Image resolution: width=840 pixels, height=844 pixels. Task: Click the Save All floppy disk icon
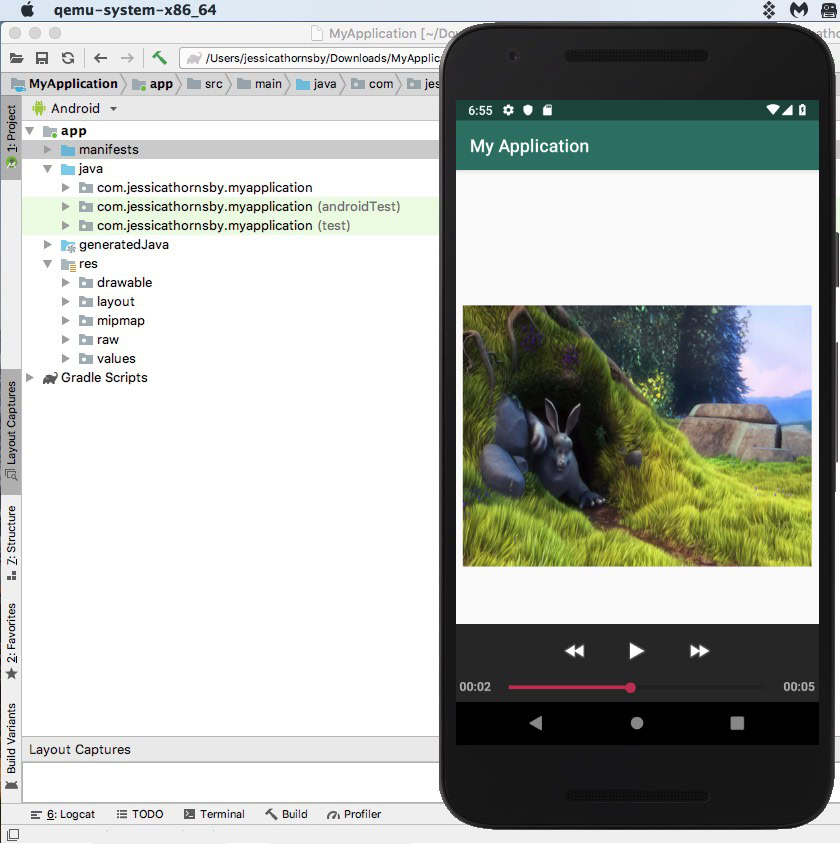(x=42, y=58)
